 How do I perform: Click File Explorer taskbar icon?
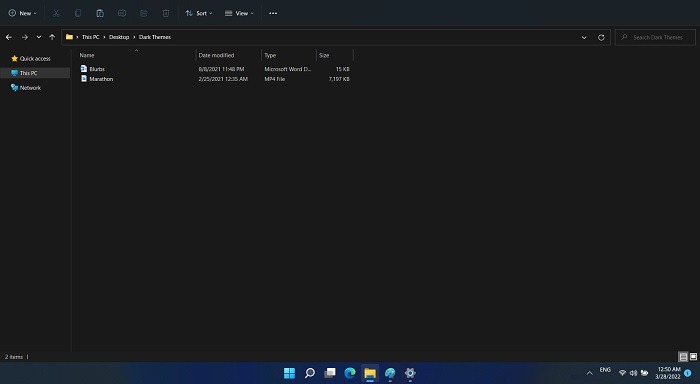click(x=370, y=373)
